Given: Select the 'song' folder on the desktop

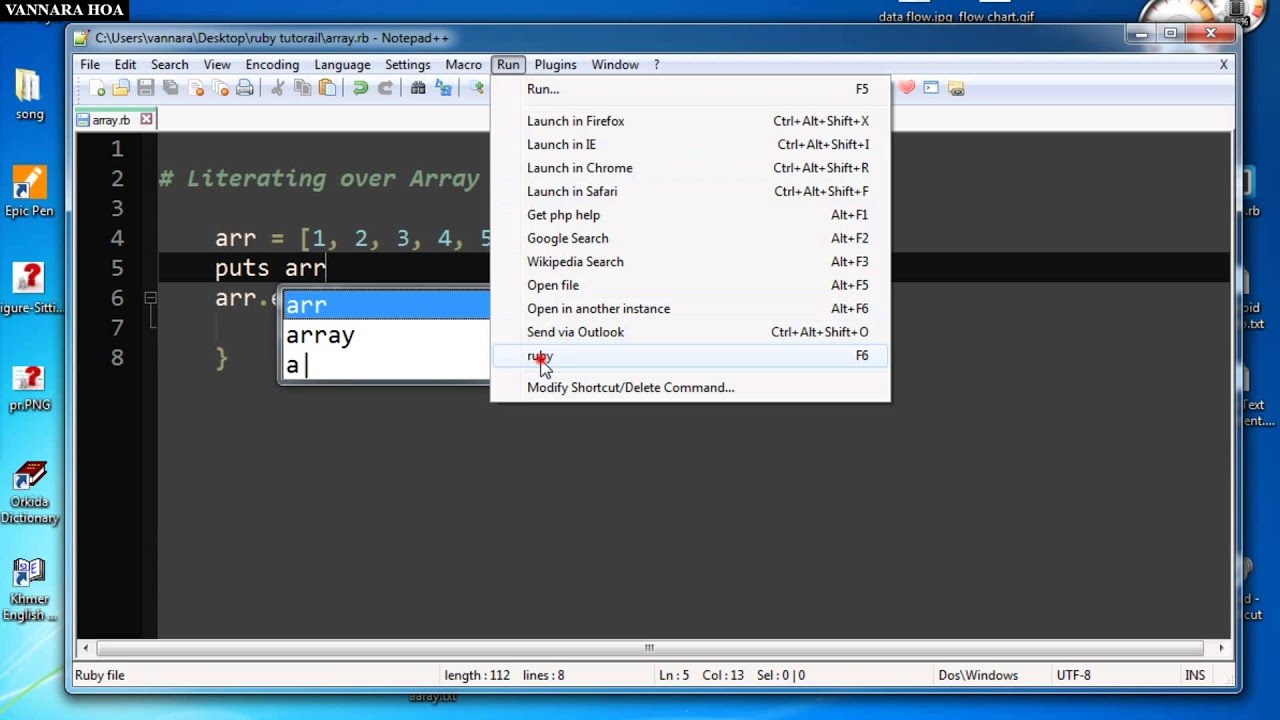Looking at the screenshot, I should (x=29, y=96).
